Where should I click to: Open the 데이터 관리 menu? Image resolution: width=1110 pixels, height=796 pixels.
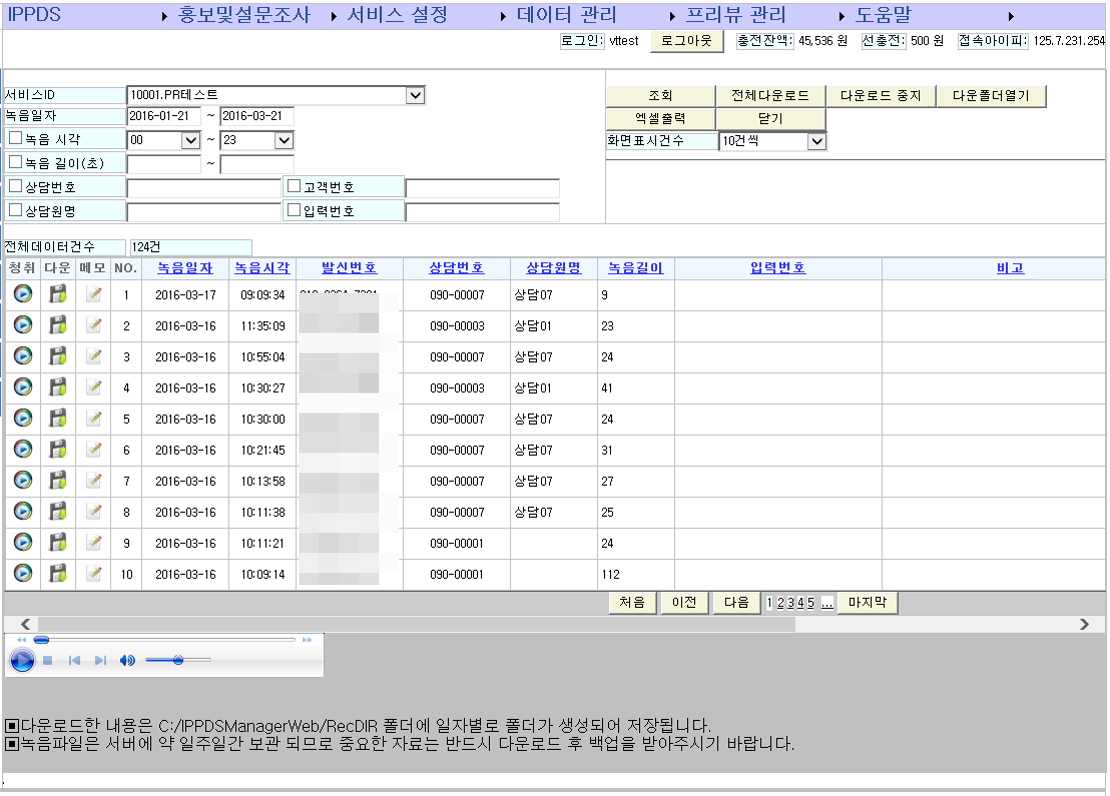(x=566, y=15)
